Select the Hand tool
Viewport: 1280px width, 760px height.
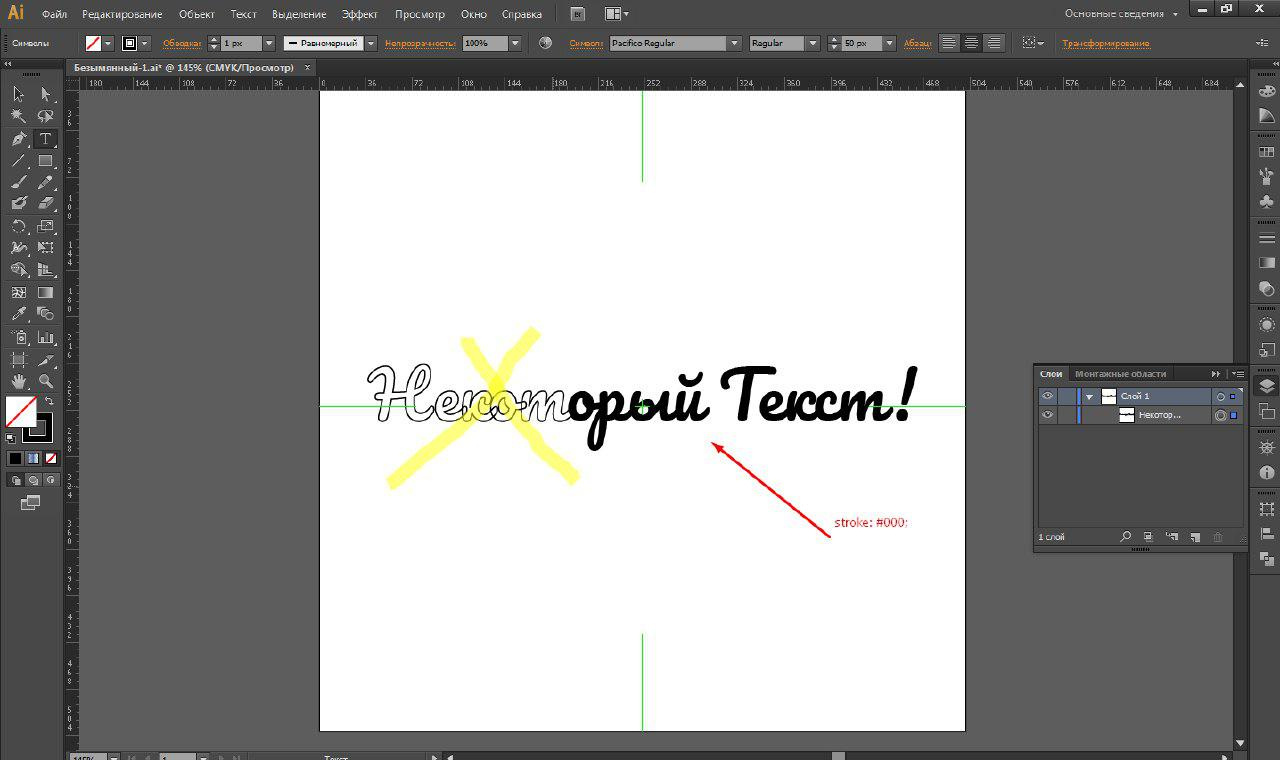tap(18, 381)
